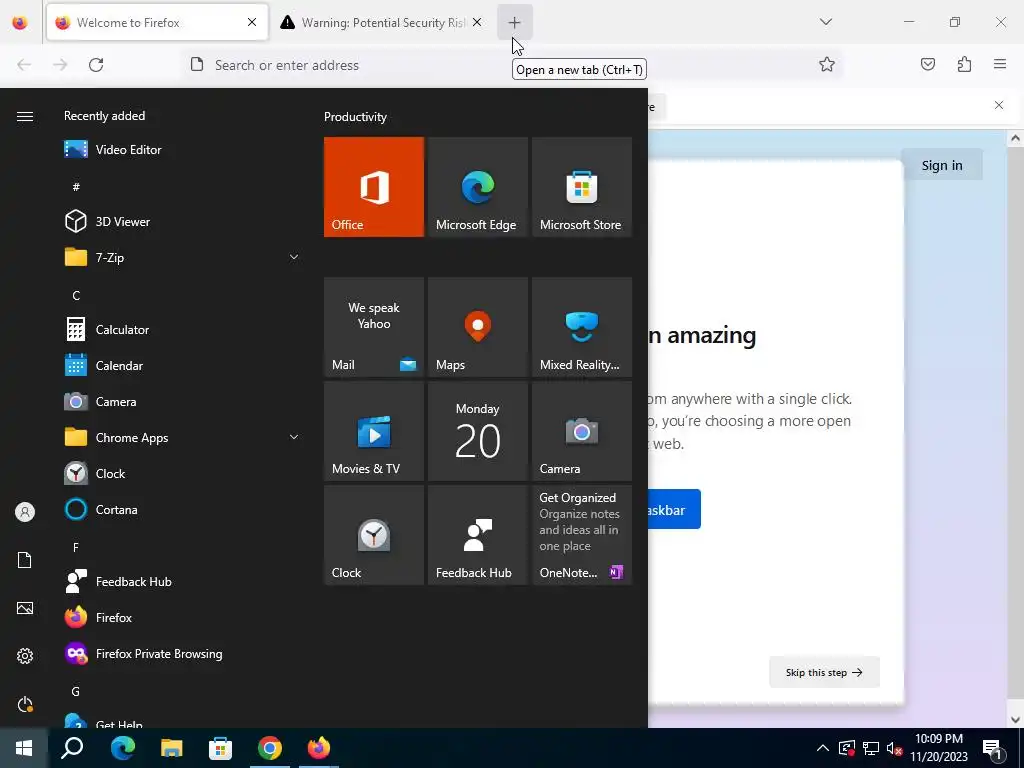Launch Firefox from the app list
Image resolution: width=1024 pixels, height=768 pixels.
click(x=182, y=618)
